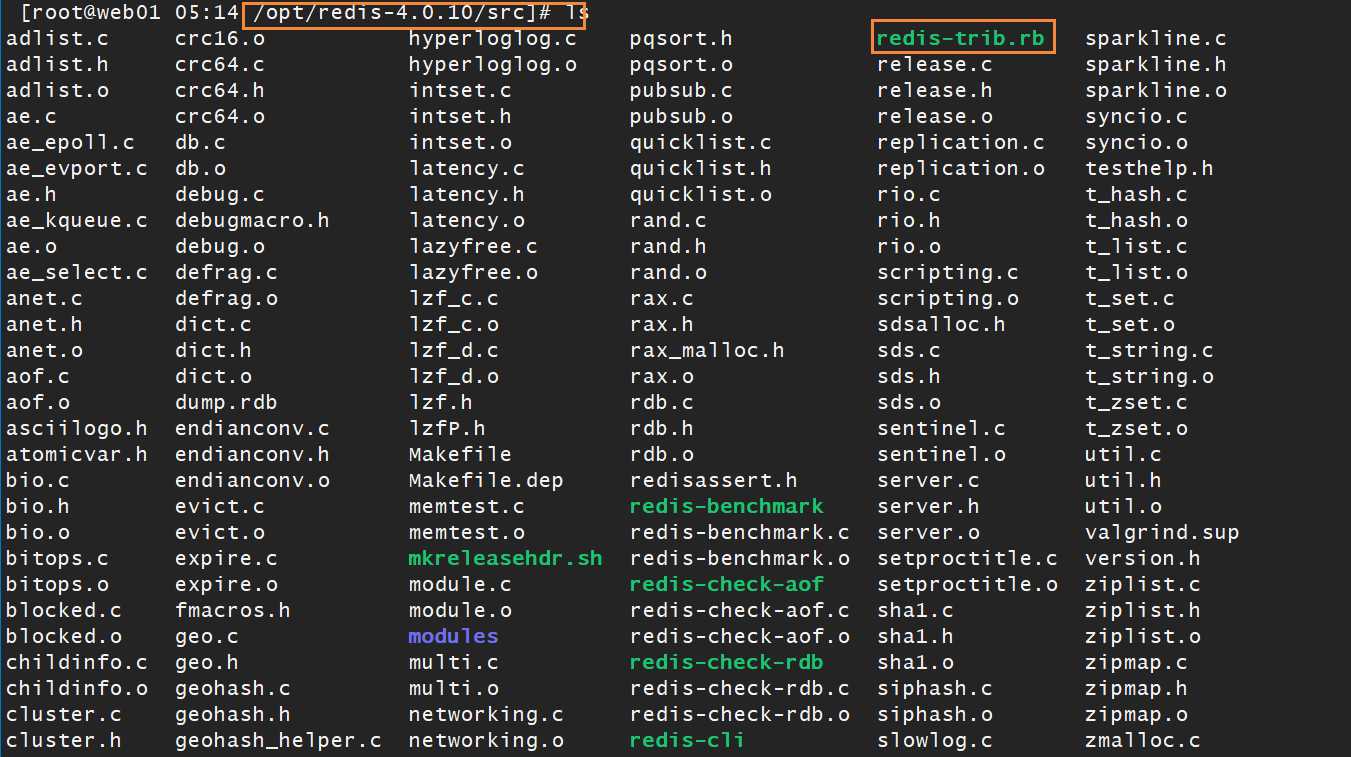
Task: Select the Makefile entry
Action: click(x=460, y=454)
